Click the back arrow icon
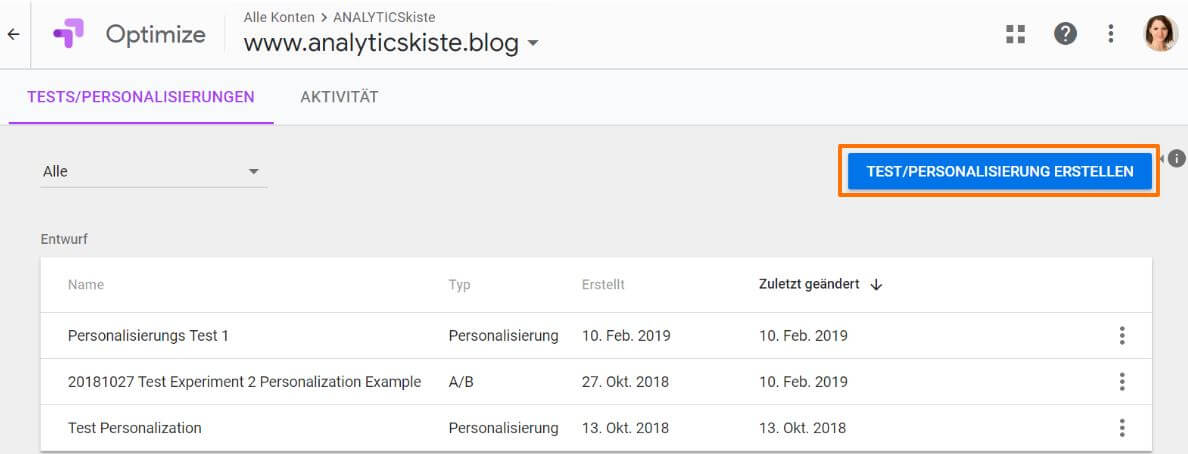Image resolution: width=1188 pixels, height=454 pixels. pyautogui.click(x=13, y=34)
